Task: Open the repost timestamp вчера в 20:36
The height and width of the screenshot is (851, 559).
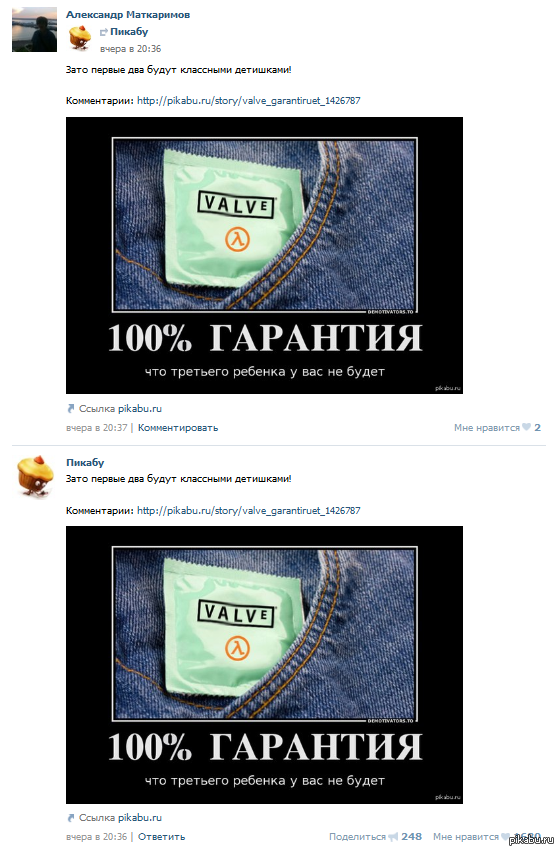Action: [x=130, y=48]
